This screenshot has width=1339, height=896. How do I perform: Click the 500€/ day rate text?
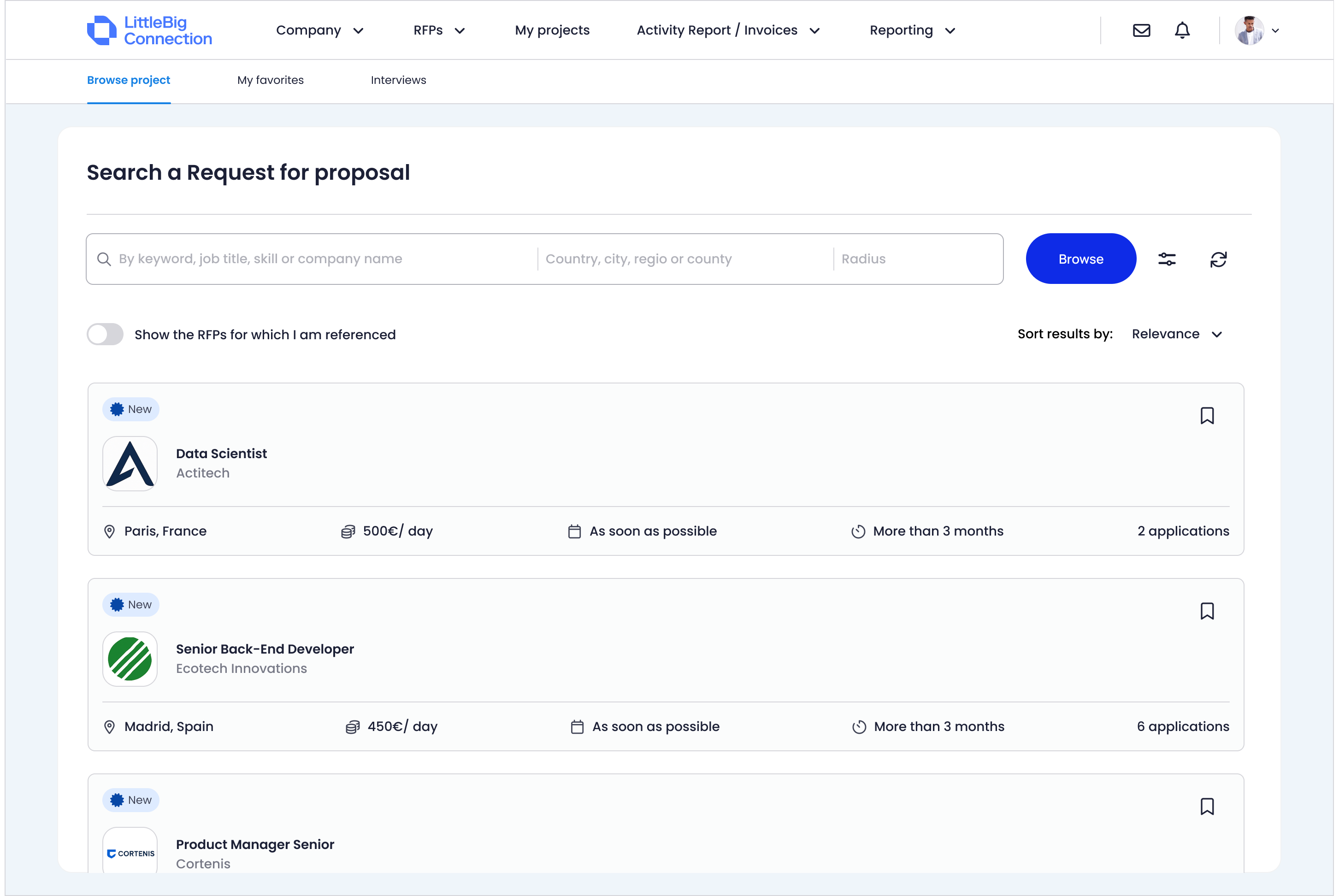(398, 531)
